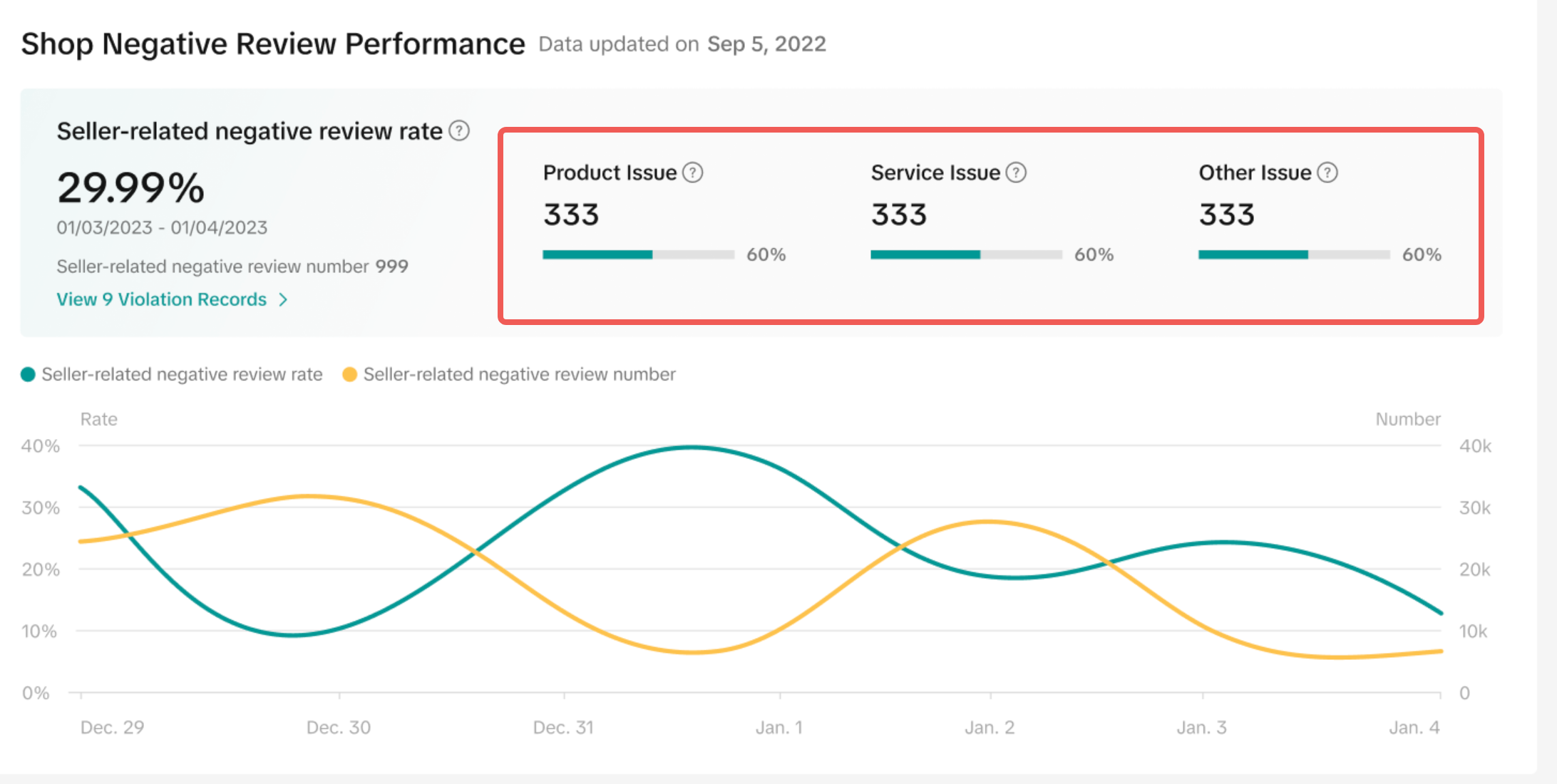
Task: Click the 29.99% rate value
Action: [130, 188]
